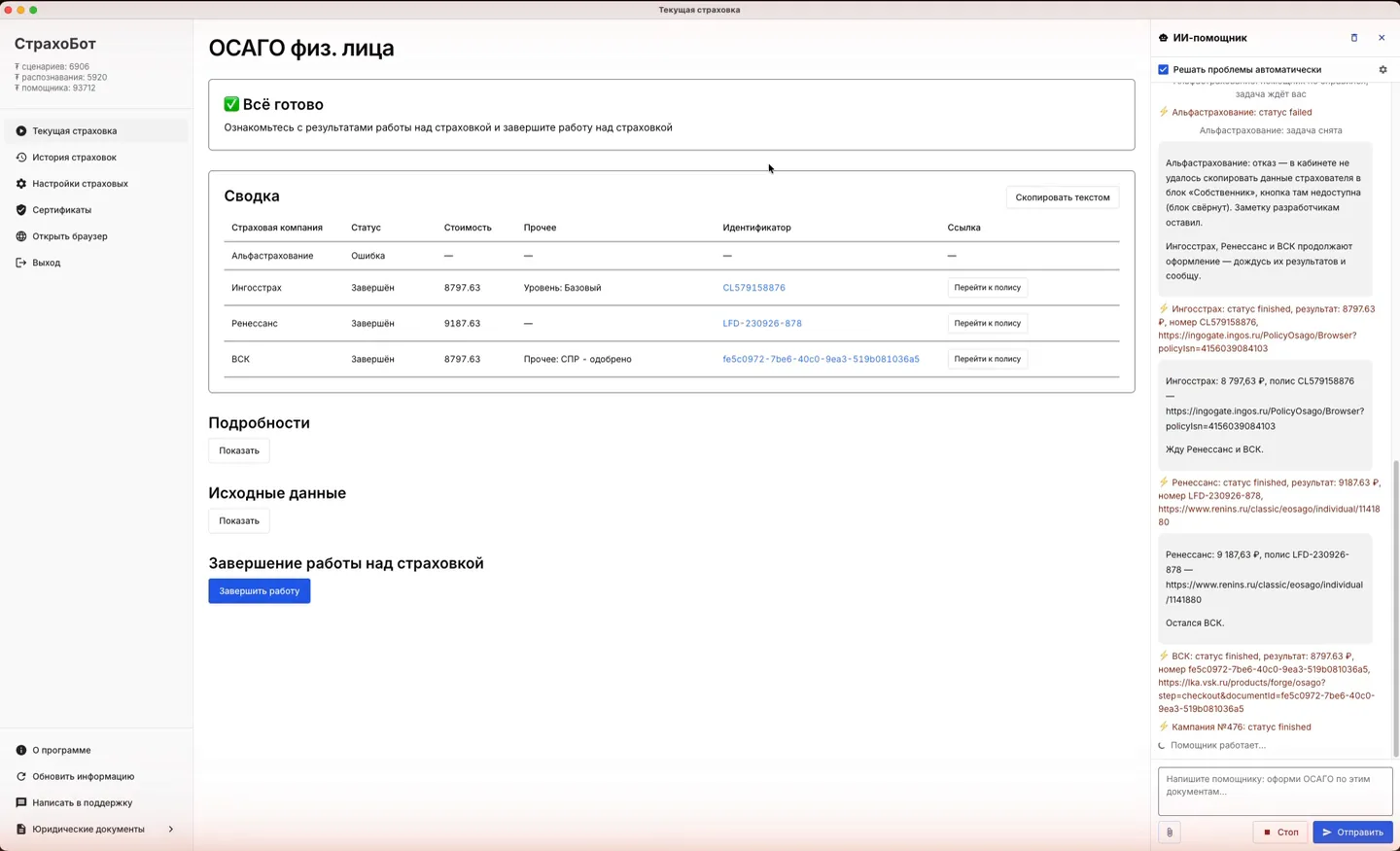Send the message with Отправить button
This screenshot has height=851, width=1400.
pyautogui.click(x=1352, y=833)
